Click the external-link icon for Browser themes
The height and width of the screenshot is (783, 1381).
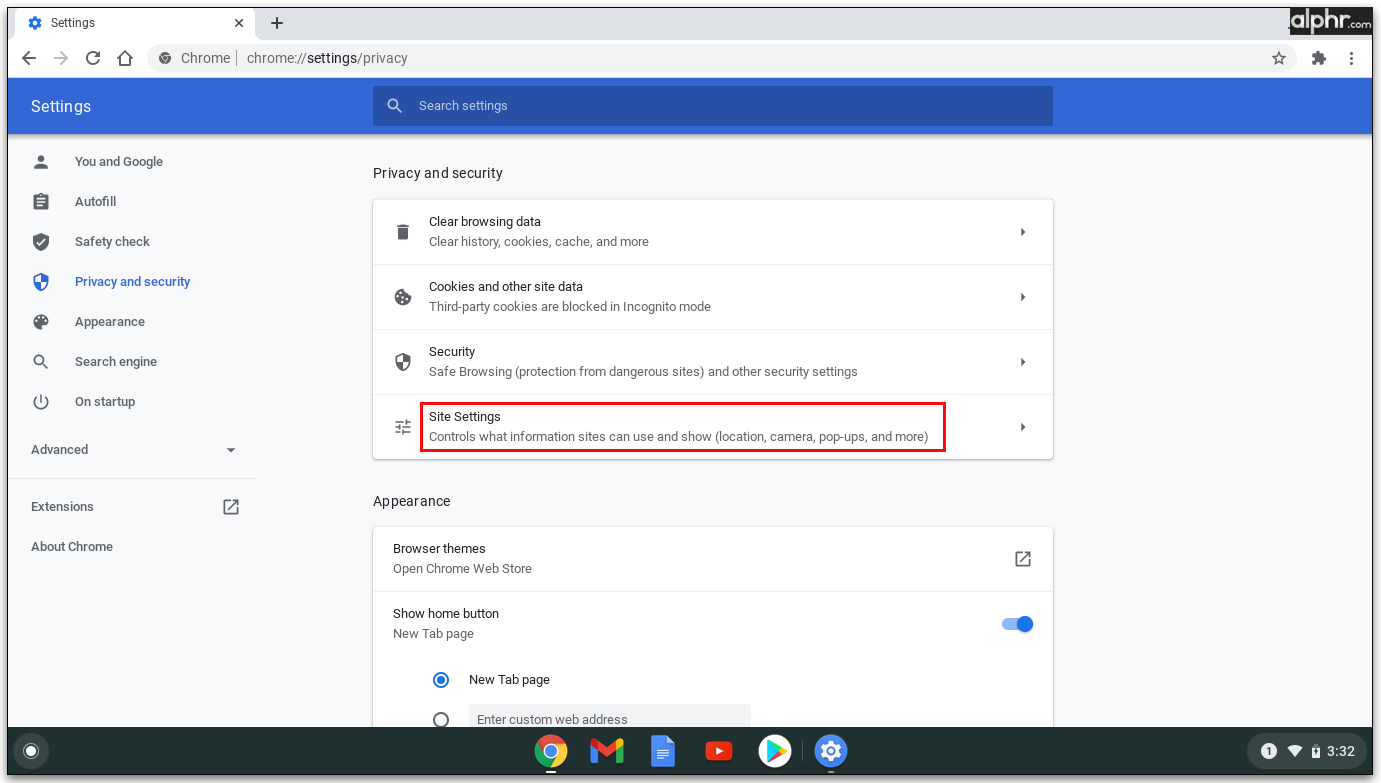(x=1023, y=559)
